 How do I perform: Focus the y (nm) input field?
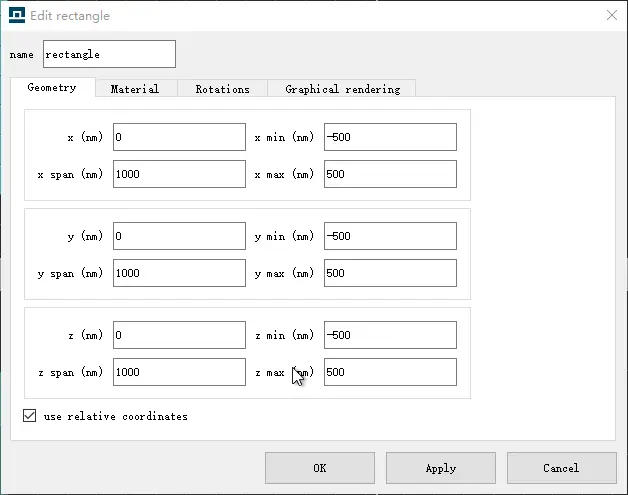[x=179, y=236]
